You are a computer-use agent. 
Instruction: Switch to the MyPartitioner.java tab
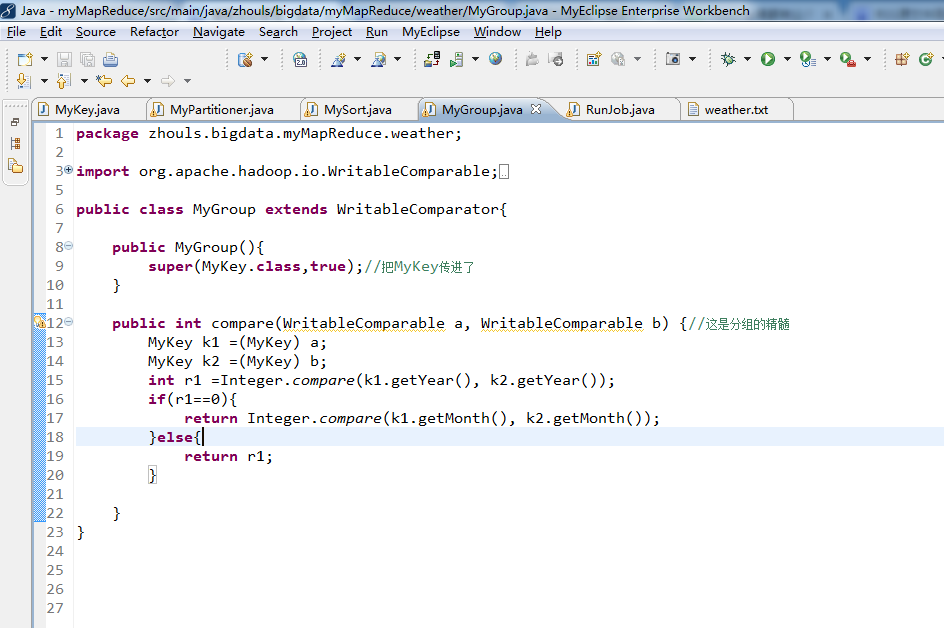click(x=222, y=110)
